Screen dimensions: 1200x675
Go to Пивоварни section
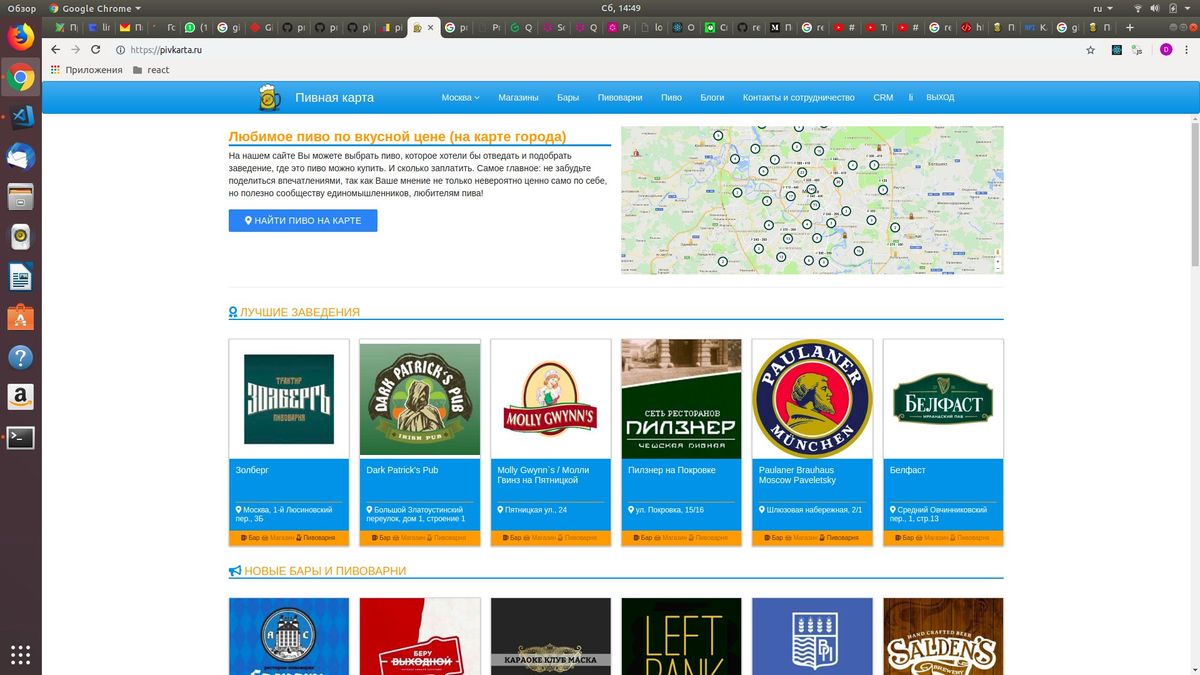(620, 97)
